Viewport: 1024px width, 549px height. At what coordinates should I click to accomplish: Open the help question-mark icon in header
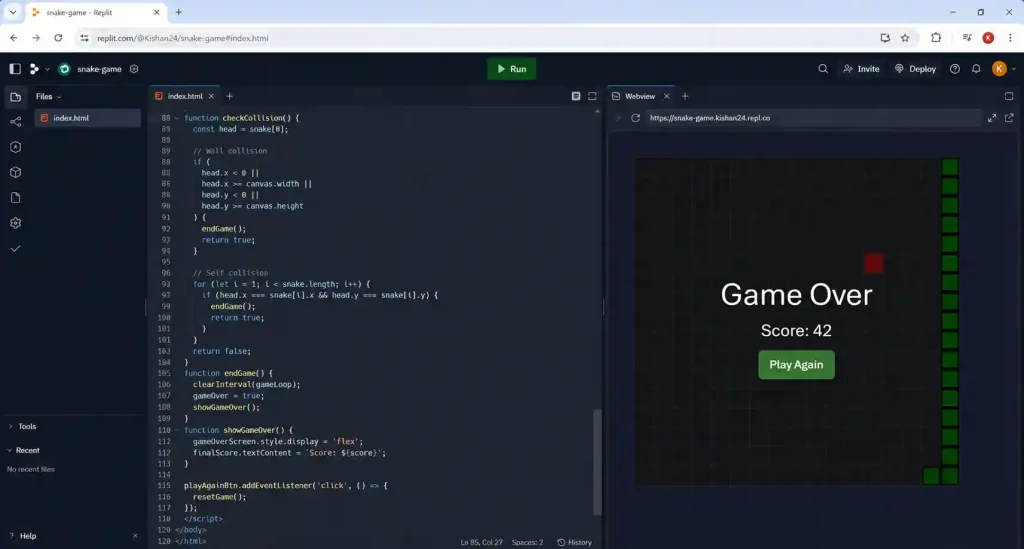coord(955,69)
